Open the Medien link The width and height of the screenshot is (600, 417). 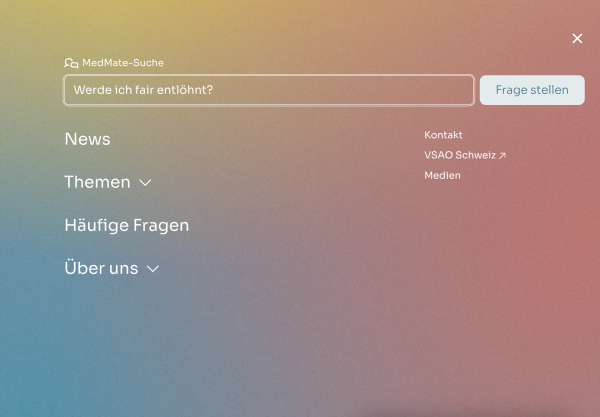[442, 175]
